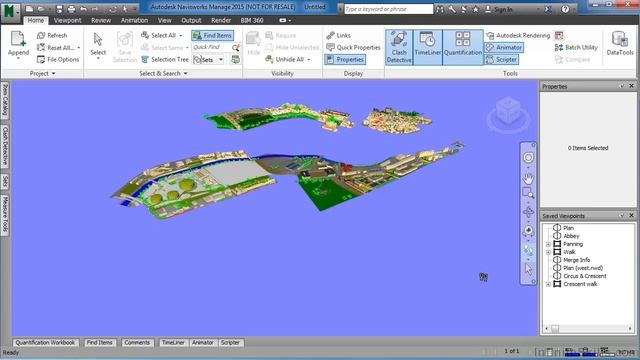Screen dimensions: 640x360
Task: Switch to the Output ribbon tab
Action: 191,20
